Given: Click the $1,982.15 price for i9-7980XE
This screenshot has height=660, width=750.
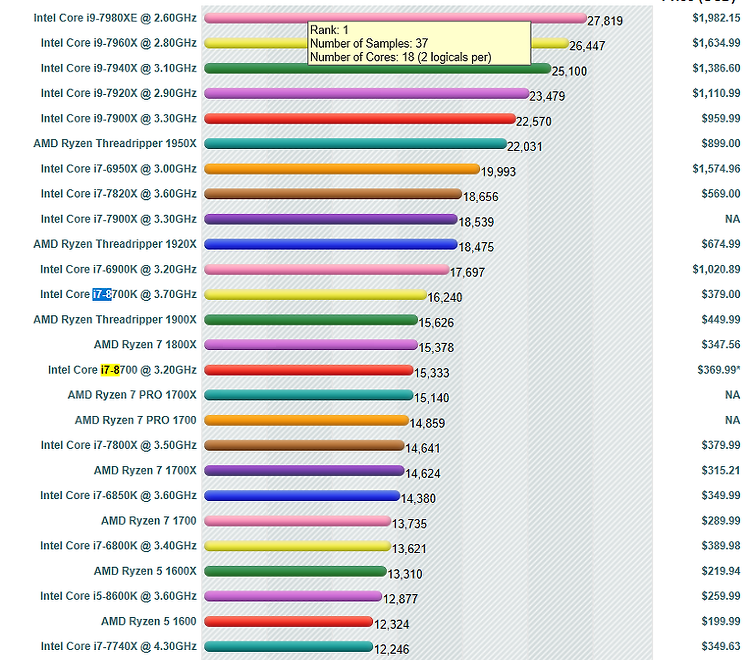Looking at the screenshot, I should [x=716, y=18].
